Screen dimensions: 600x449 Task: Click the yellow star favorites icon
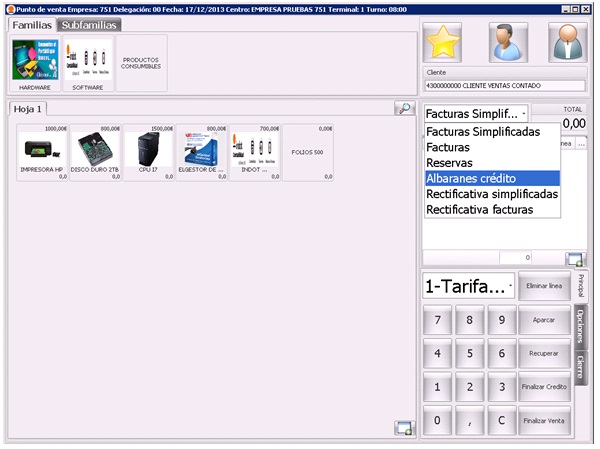(x=443, y=42)
